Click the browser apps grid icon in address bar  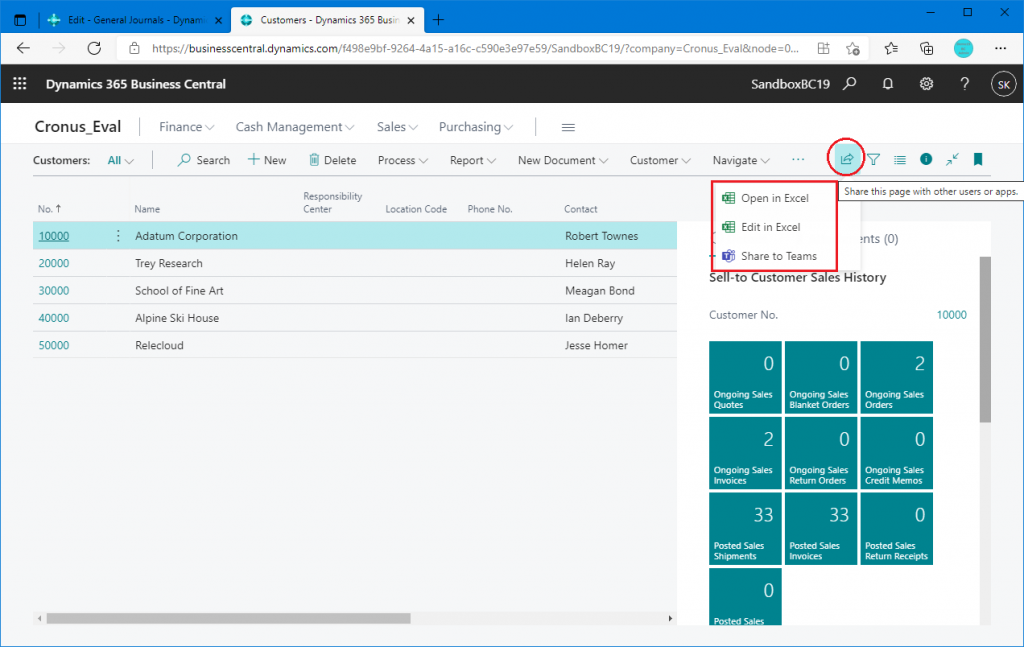coord(824,48)
